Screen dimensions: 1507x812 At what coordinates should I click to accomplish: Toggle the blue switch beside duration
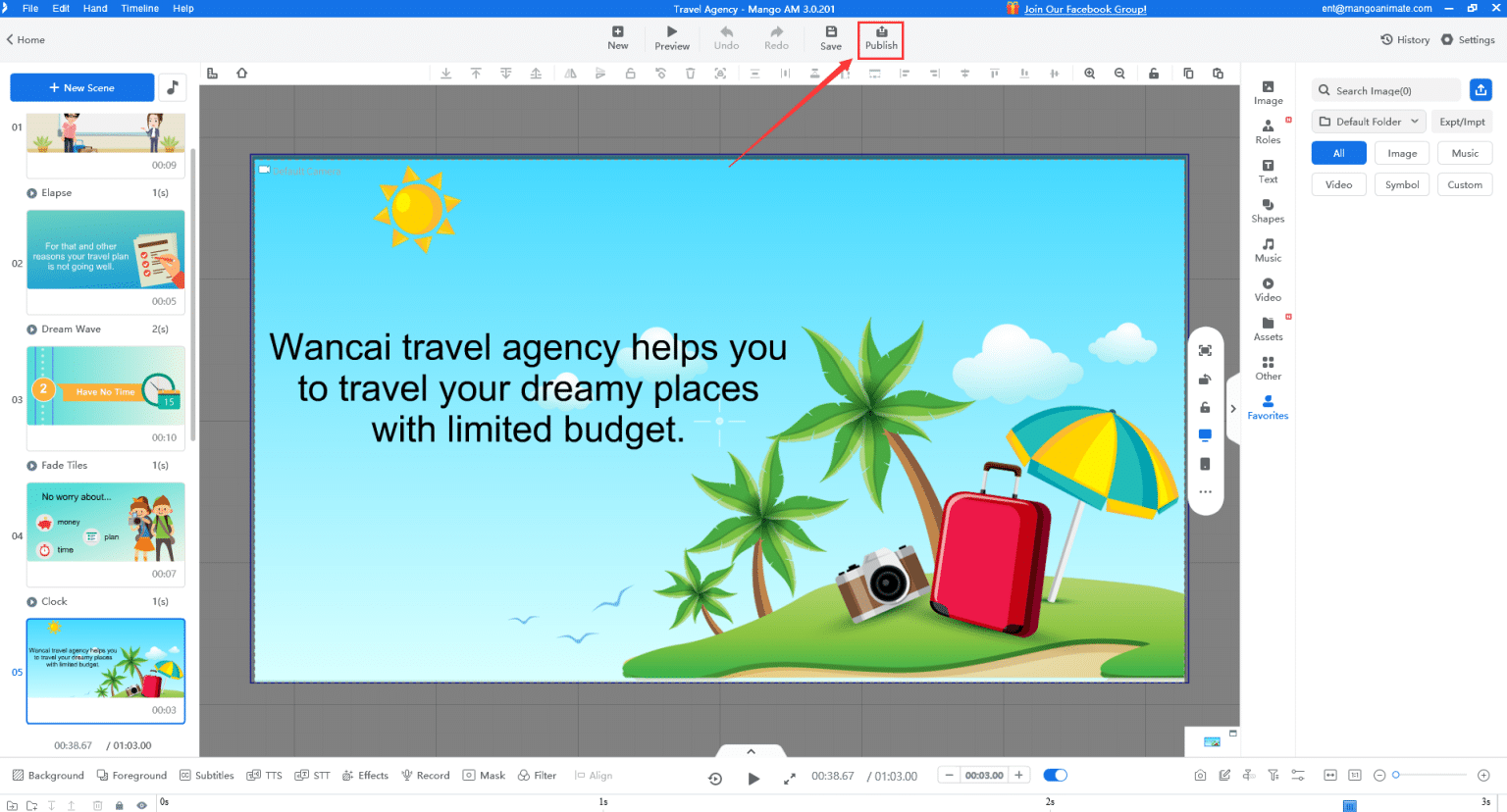tap(1055, 775)
